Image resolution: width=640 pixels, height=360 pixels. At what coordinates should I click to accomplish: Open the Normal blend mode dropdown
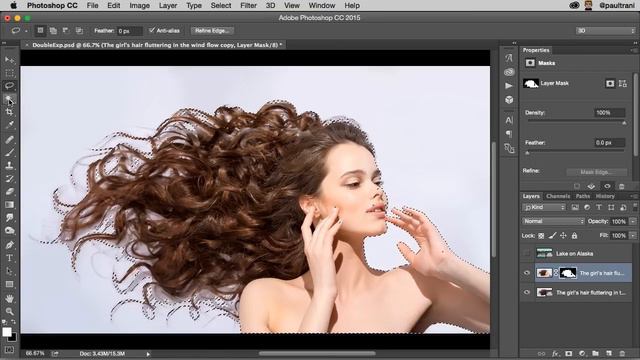553,221
